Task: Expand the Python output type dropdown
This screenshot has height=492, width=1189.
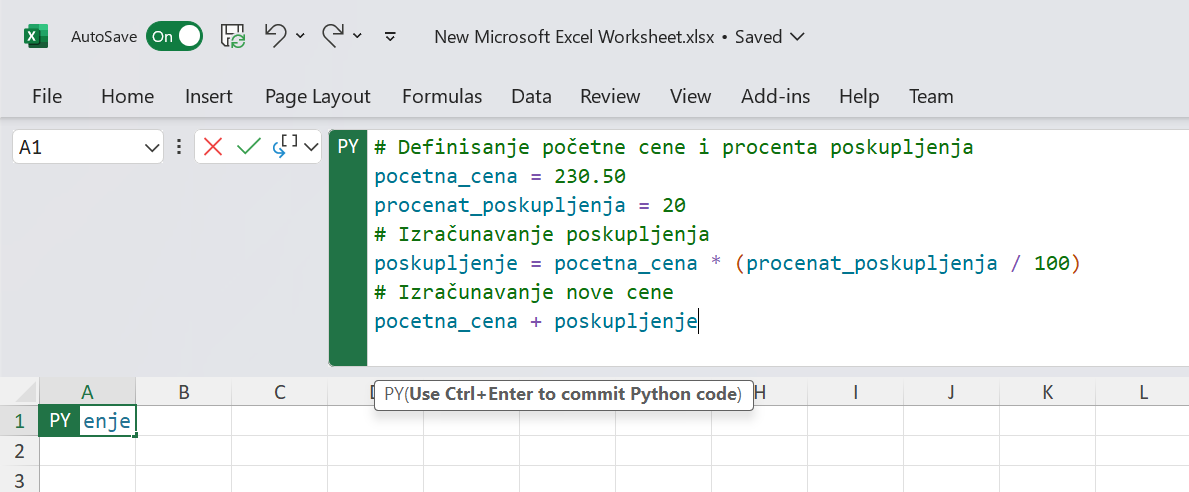Action: click(311, 148)
